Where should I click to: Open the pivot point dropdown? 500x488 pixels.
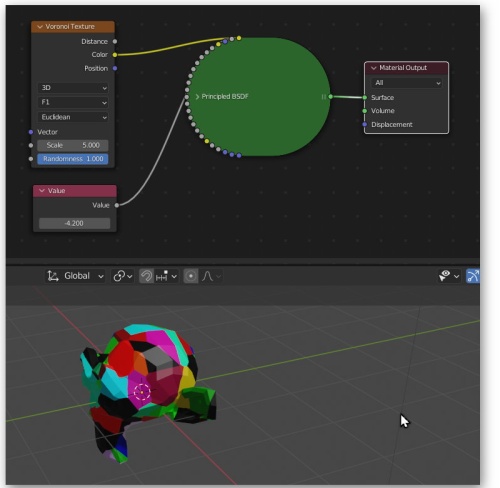tap(123, 276)
